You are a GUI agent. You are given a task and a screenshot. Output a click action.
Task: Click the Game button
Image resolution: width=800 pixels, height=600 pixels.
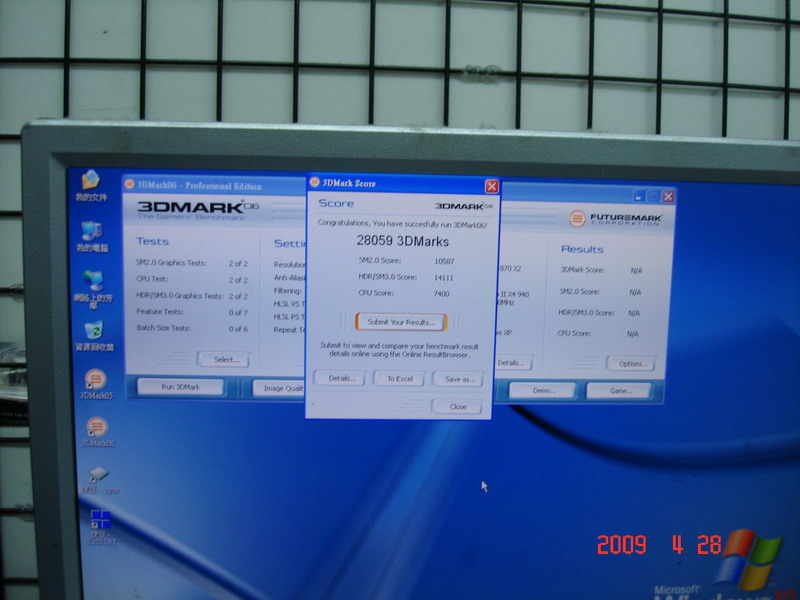click(619, 391)
